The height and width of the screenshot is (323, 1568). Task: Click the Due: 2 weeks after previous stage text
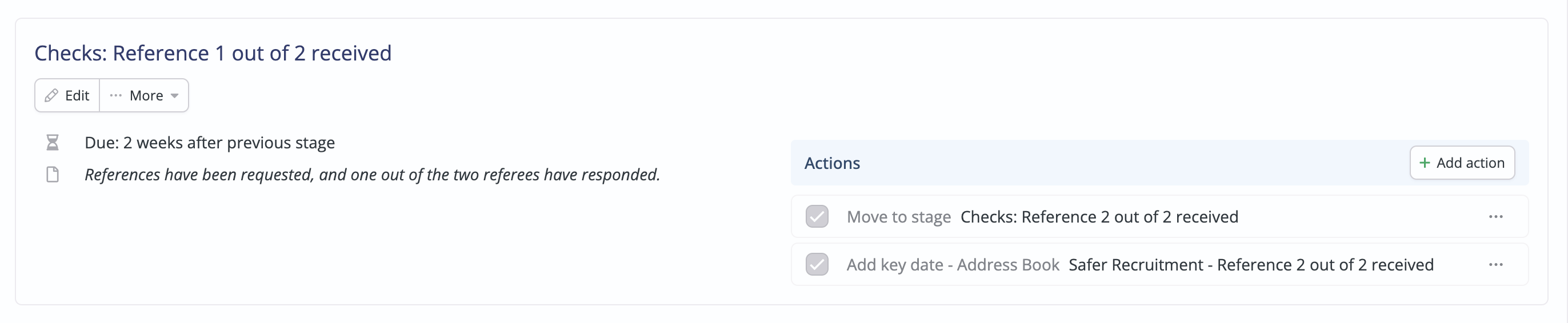(x=209, y=143)
